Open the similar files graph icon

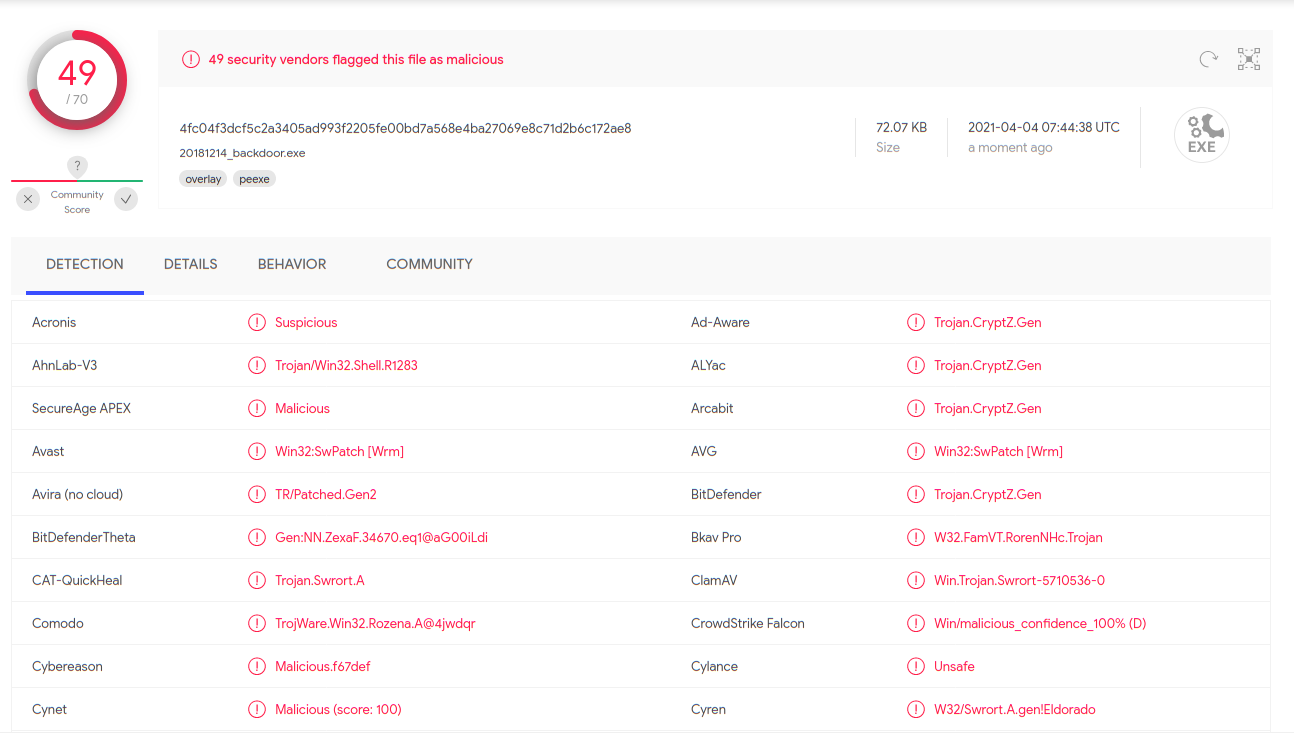(1248, 60)
